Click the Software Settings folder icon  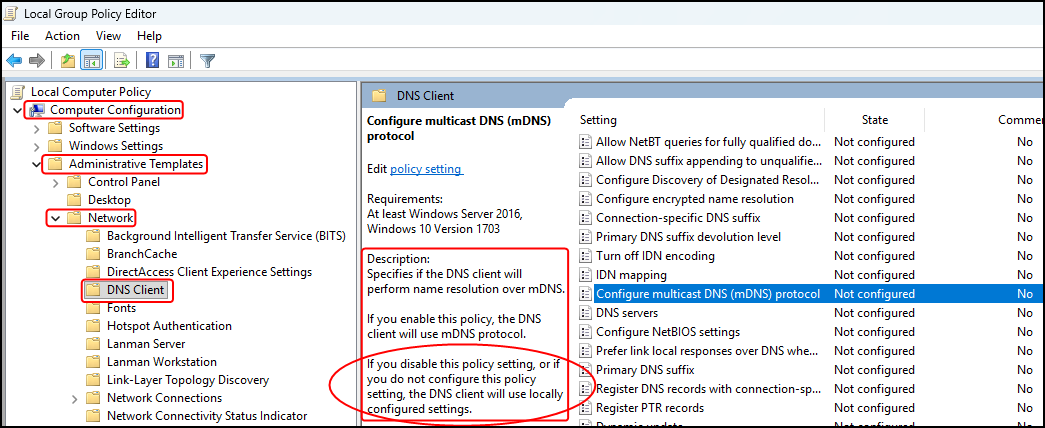tap(55, 128)
